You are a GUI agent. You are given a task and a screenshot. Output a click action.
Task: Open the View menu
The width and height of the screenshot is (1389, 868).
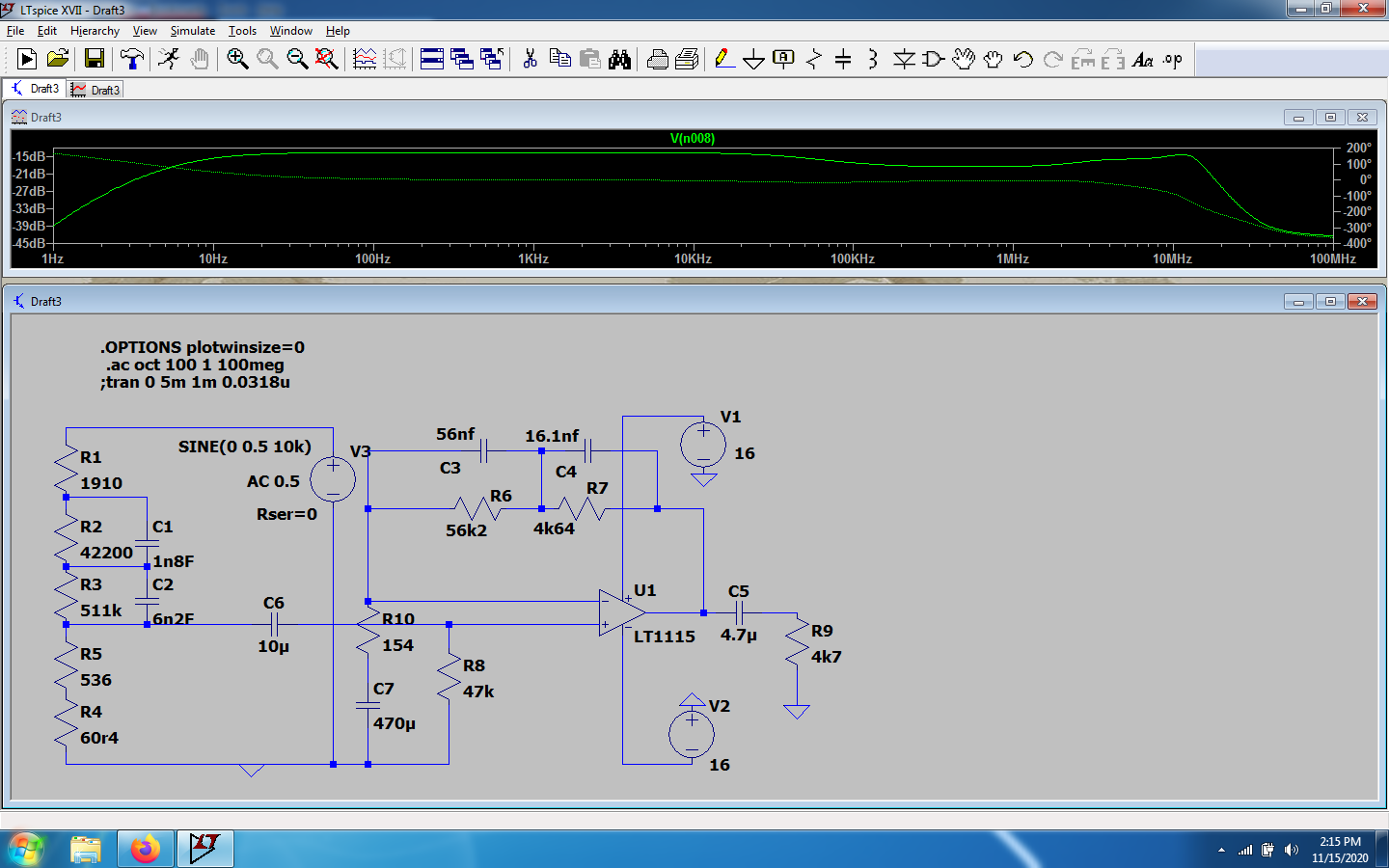[x=145, y=31]
